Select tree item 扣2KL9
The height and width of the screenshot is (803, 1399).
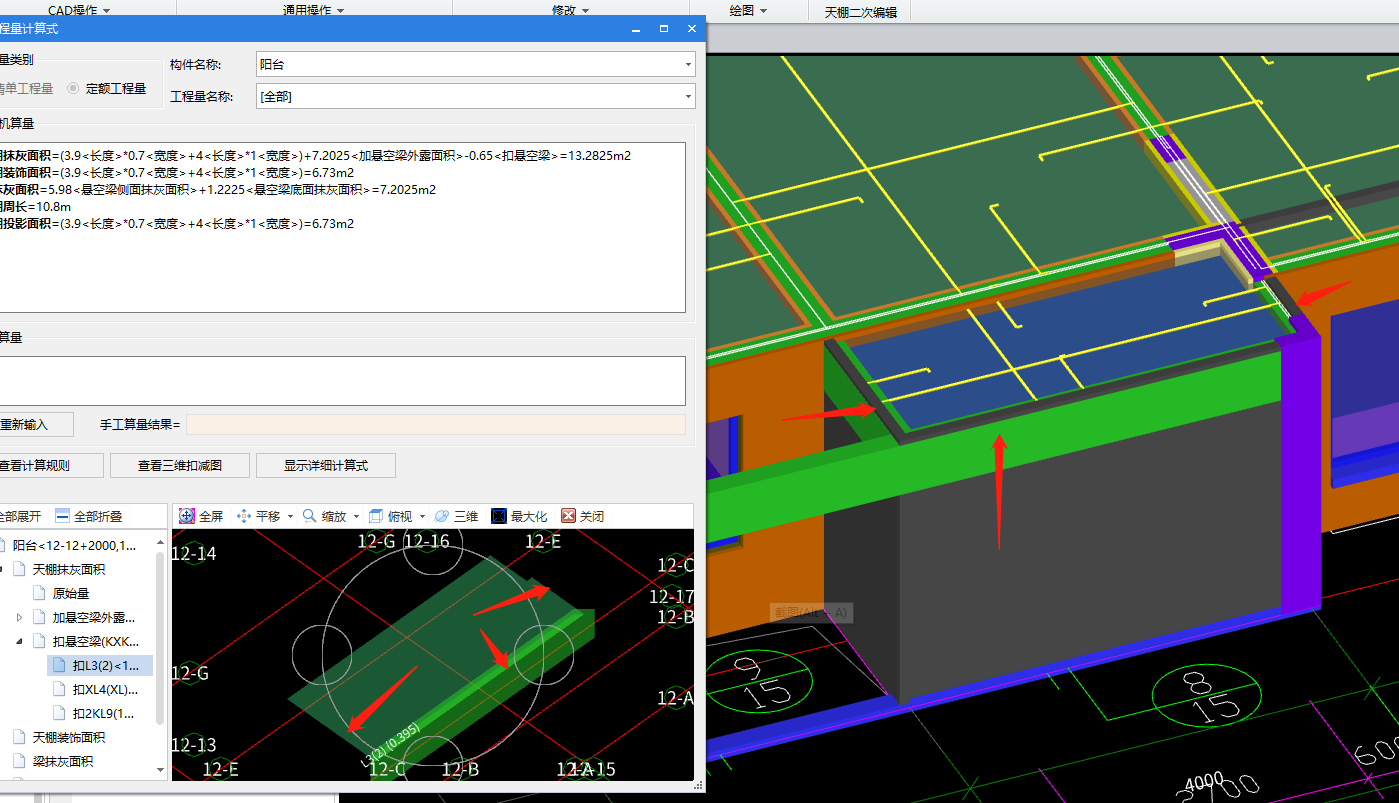click(x=103, y=713)
